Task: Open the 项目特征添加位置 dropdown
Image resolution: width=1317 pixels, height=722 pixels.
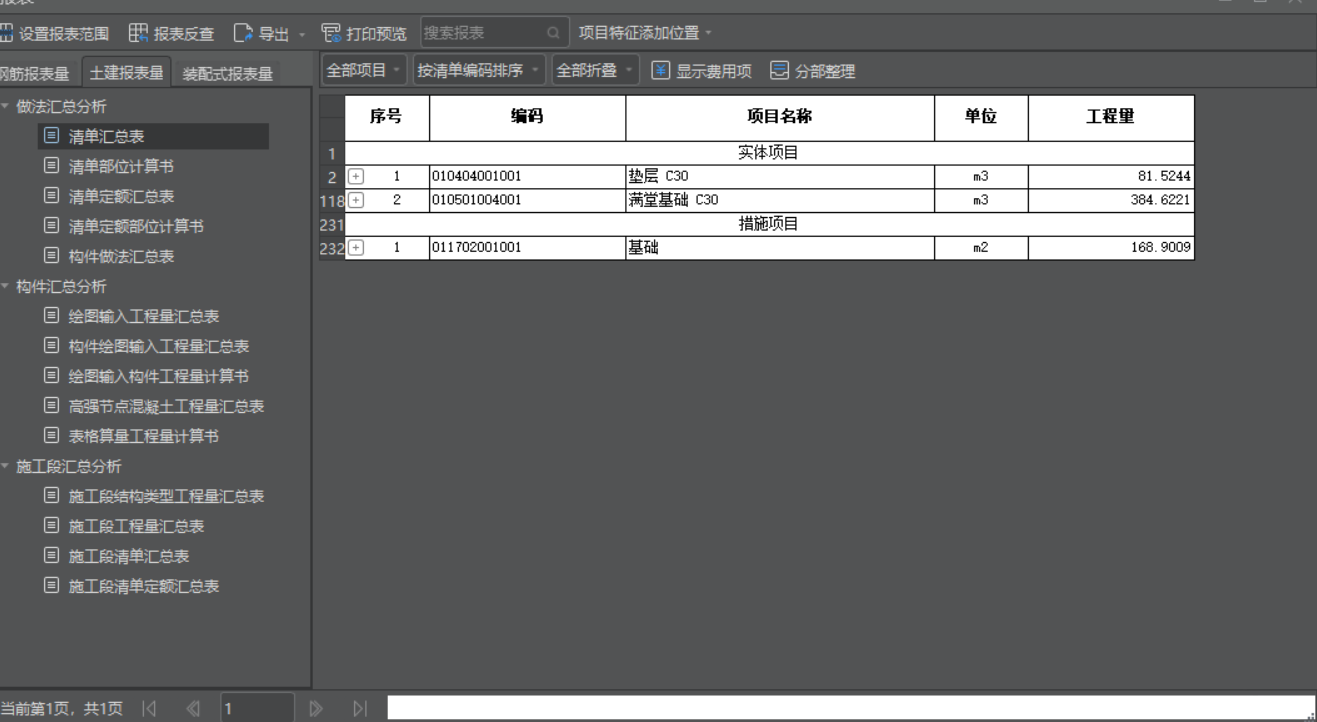Action: [645, 34]
